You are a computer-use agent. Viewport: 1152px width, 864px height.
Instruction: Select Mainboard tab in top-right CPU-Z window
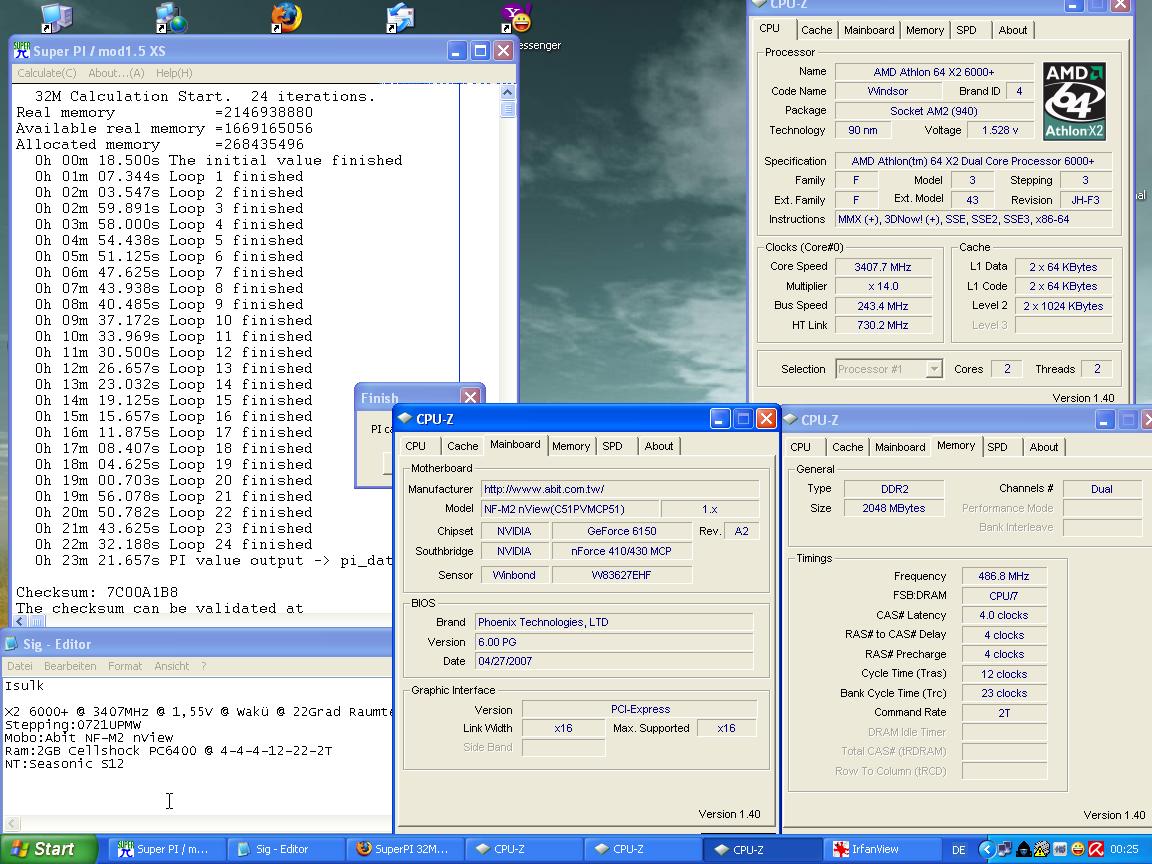click(x=868, y=30)
